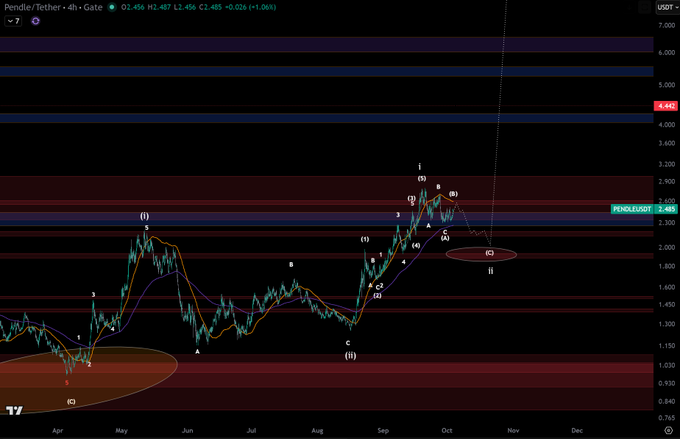Viewport: 680px width, 439px height.
Task: Select the (ii) wave label near August low
Action: [x=350, y=356]
